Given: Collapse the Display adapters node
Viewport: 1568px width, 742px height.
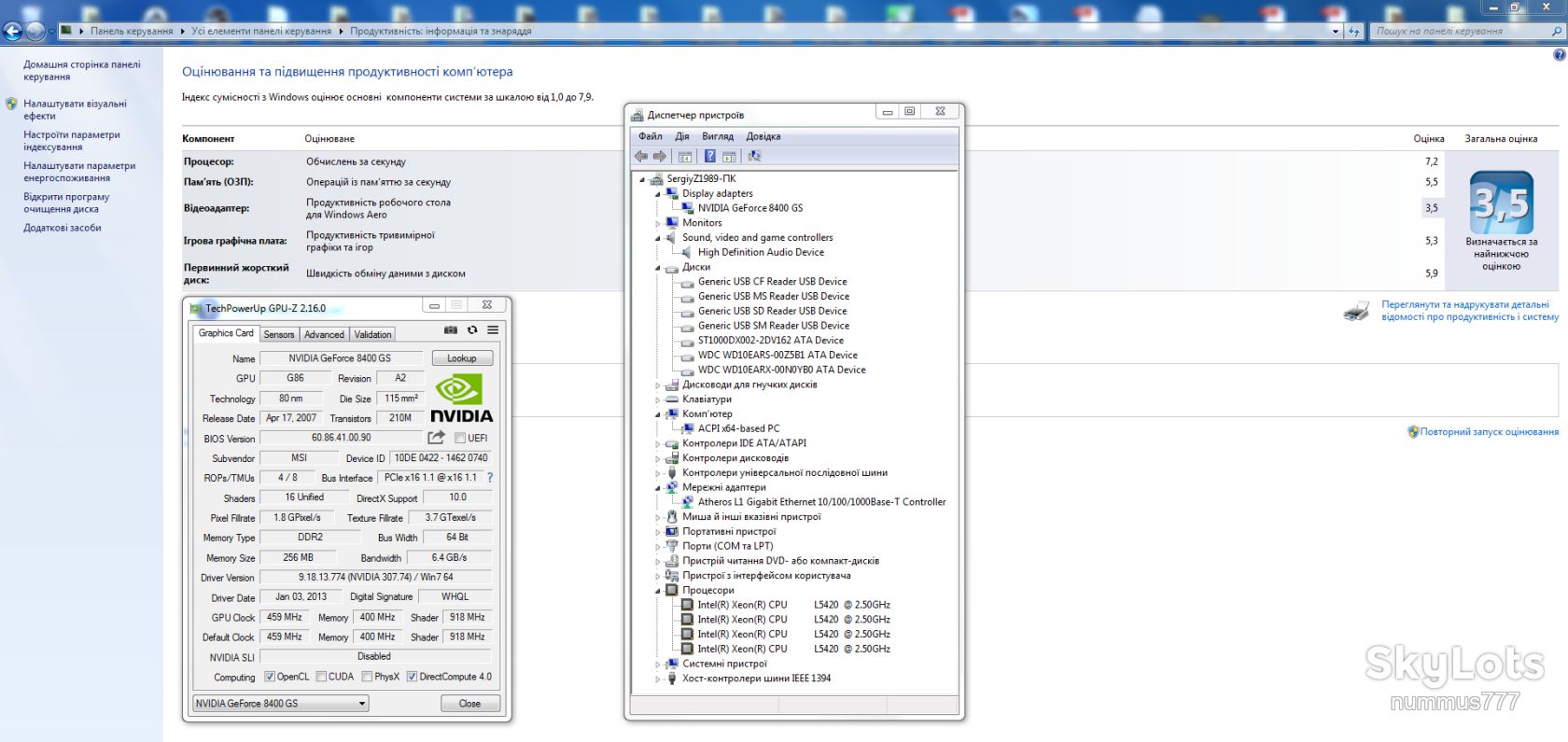Looking at the screenshot, I should 658,194.
